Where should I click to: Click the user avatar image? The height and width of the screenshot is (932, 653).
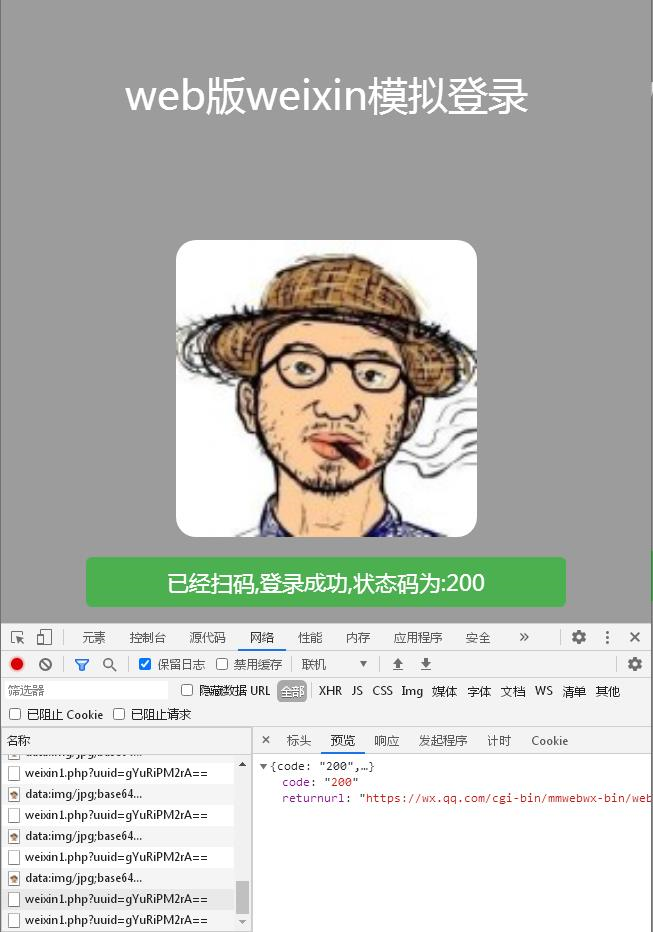326,388
